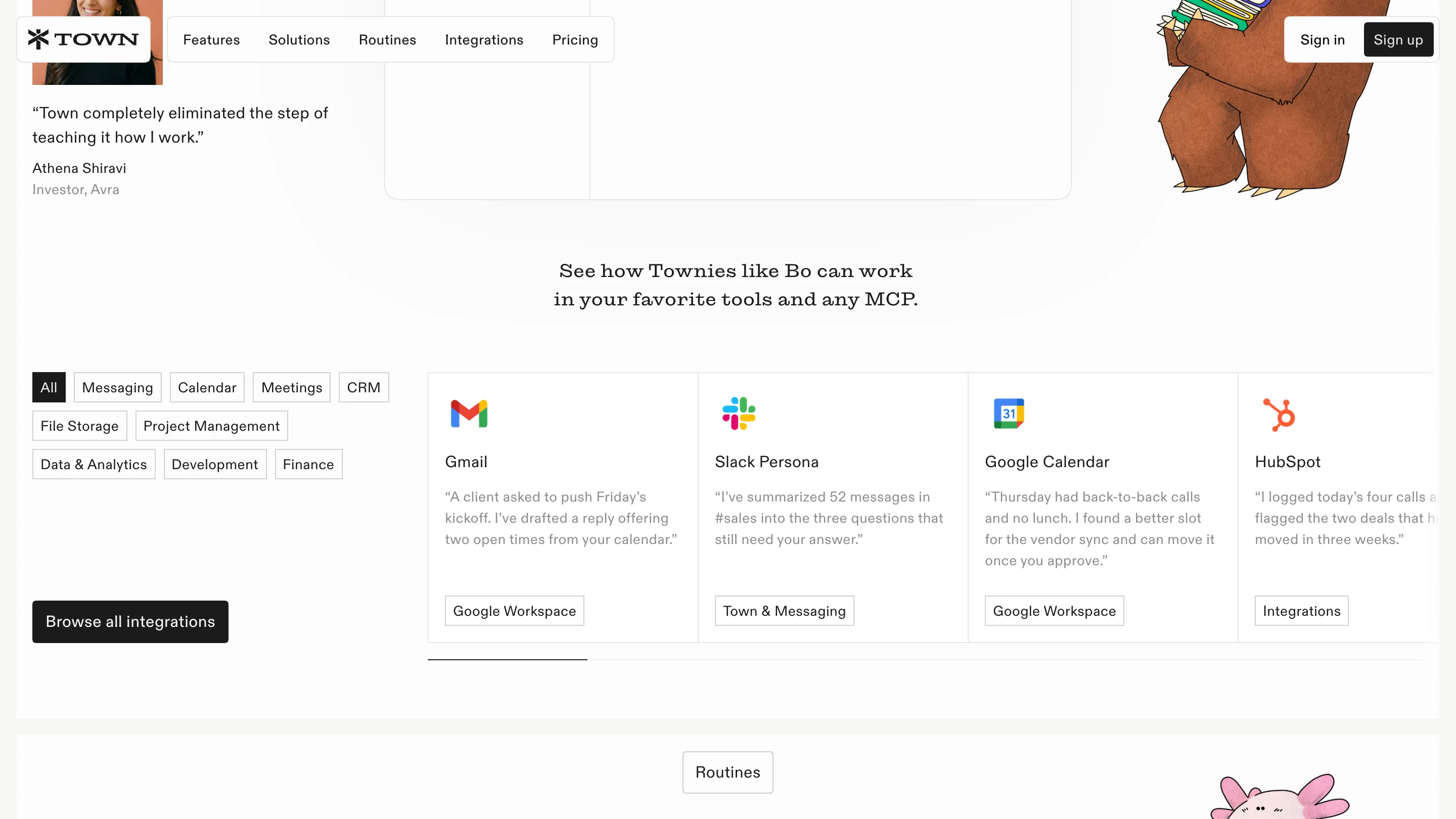The height and width of the screenshot is (819, 1456).
Task: Click the Routines section badge
Action: click(x=728, y=772)
